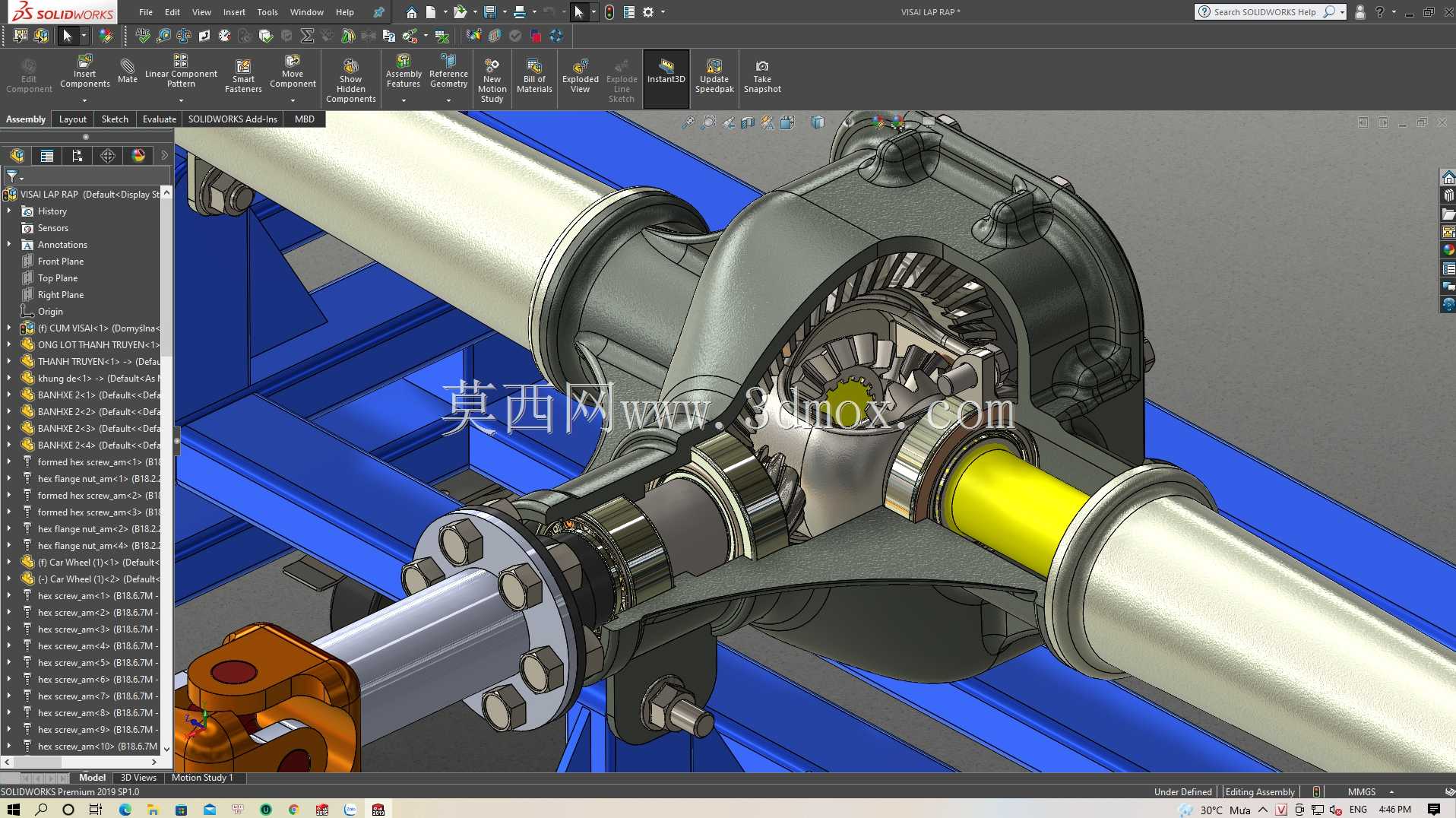Click the Insert Components tool
The image size is (1456, 818).
click(85, 73)
